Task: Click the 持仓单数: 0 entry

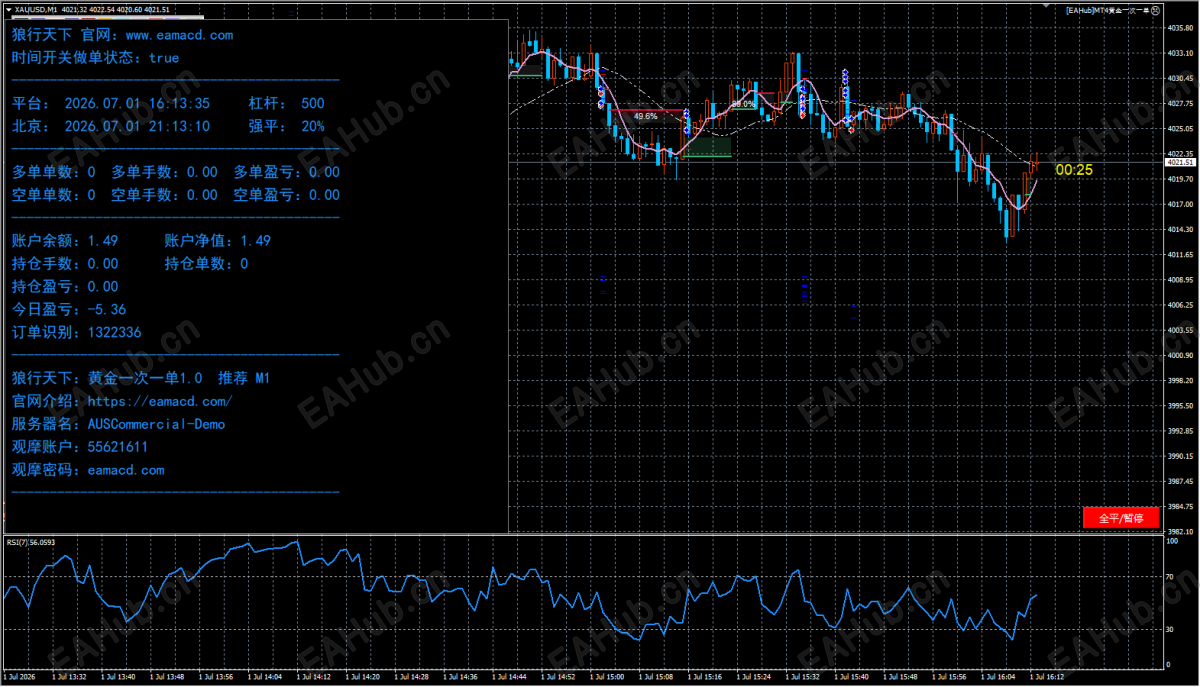Action: [206, 264]
